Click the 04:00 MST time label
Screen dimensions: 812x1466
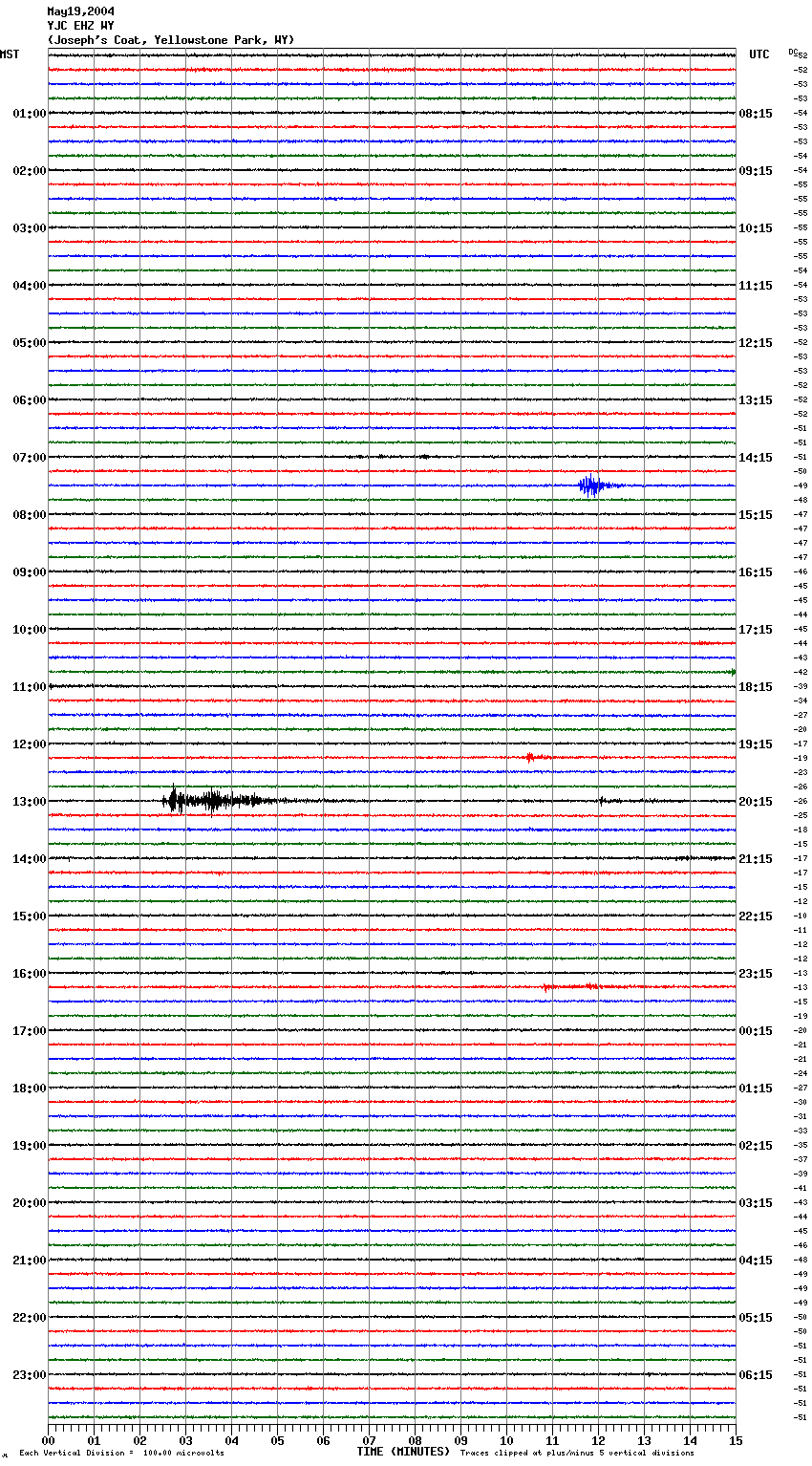[x=30, y=286]
